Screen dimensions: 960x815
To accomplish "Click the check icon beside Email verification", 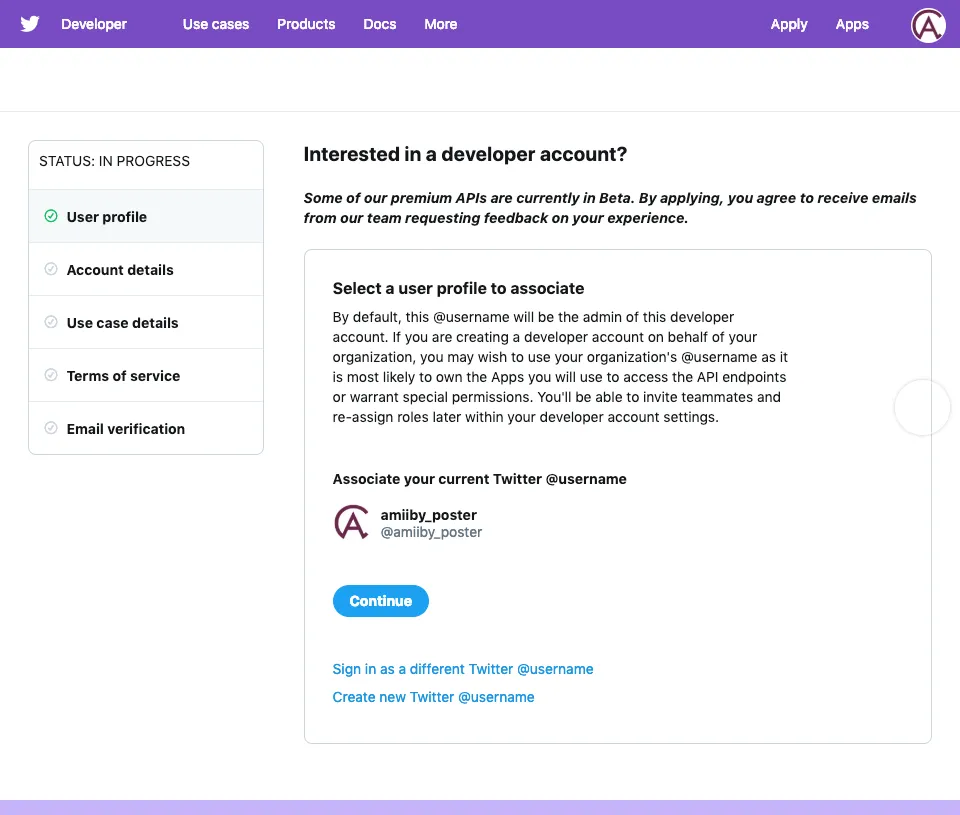I will pos(51,428).
